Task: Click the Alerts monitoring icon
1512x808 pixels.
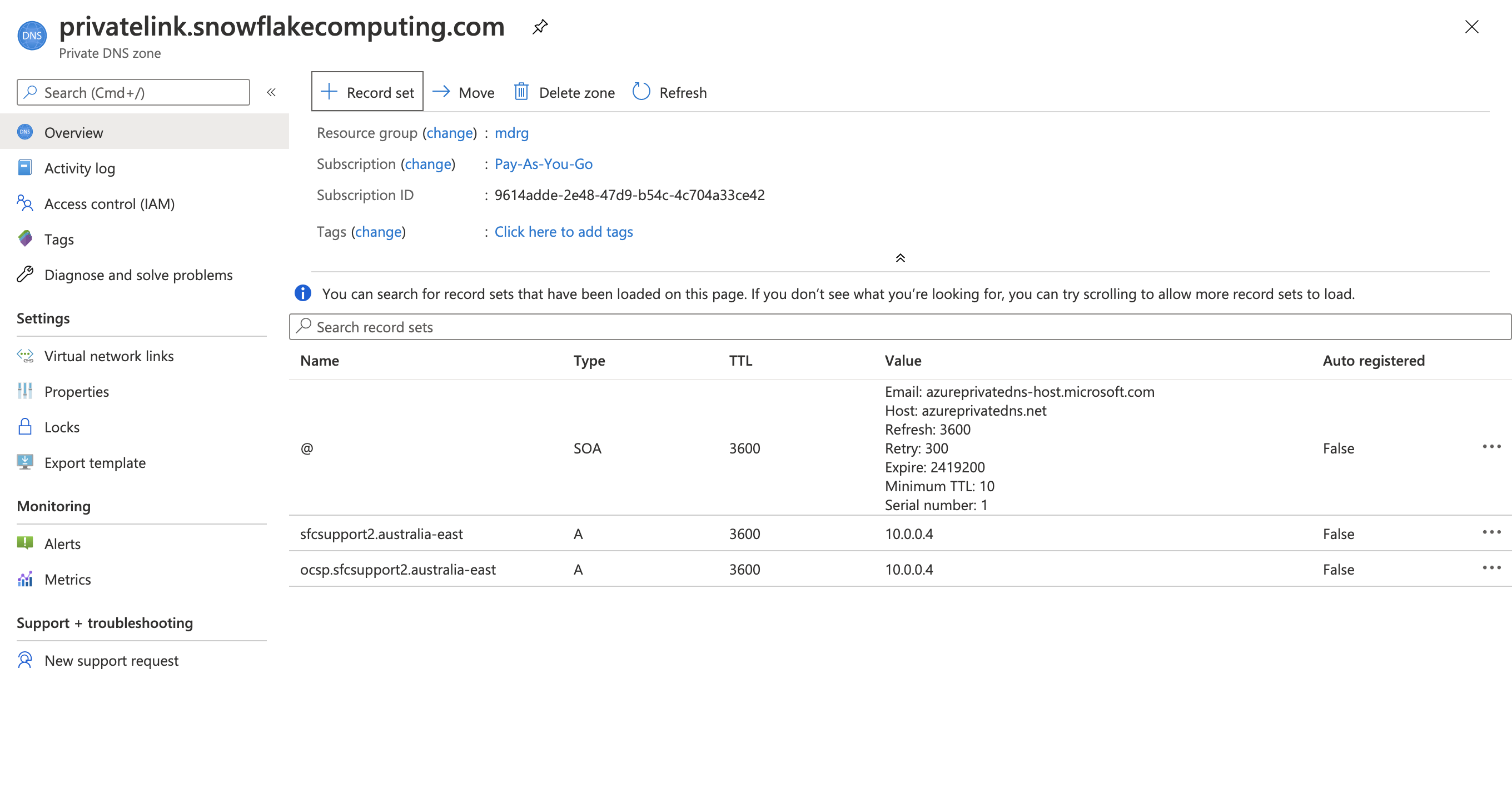Action: click(x=26, y=543)
